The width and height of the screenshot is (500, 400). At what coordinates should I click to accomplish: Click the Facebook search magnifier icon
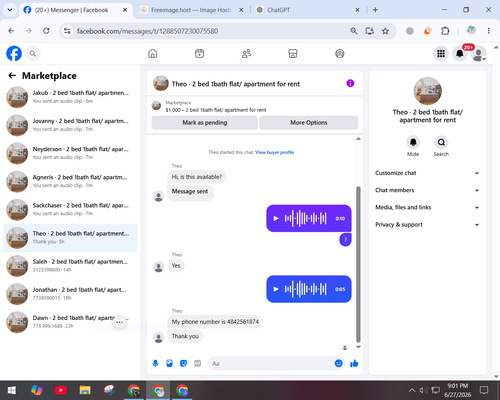click(x=33, y=53)
